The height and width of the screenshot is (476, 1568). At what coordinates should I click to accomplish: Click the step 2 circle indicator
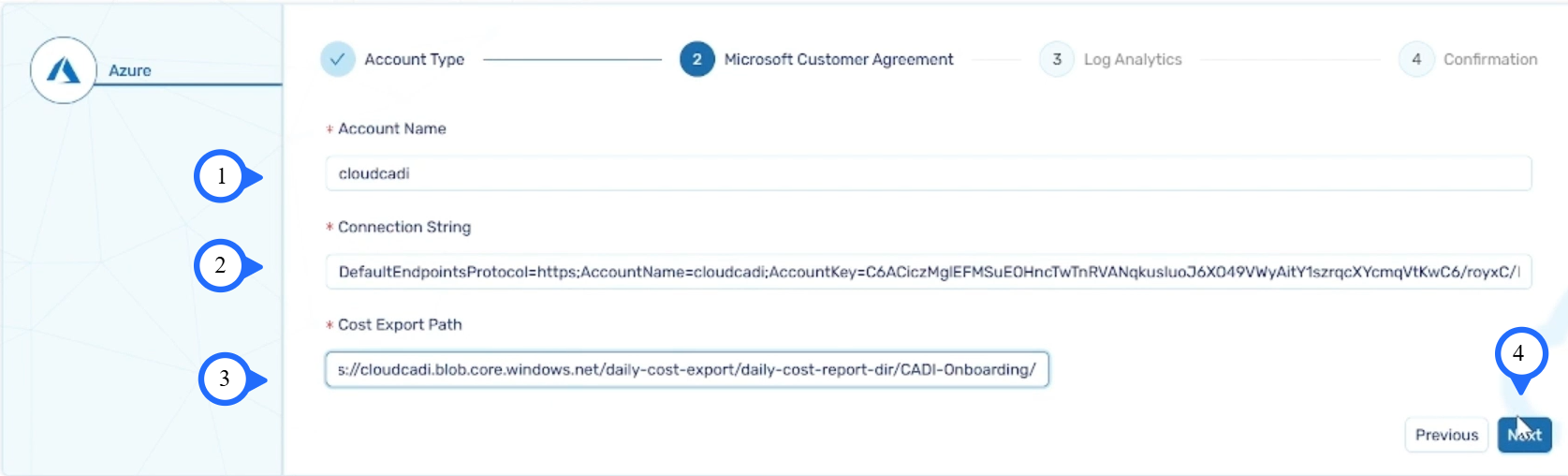[x=696, y=59]
